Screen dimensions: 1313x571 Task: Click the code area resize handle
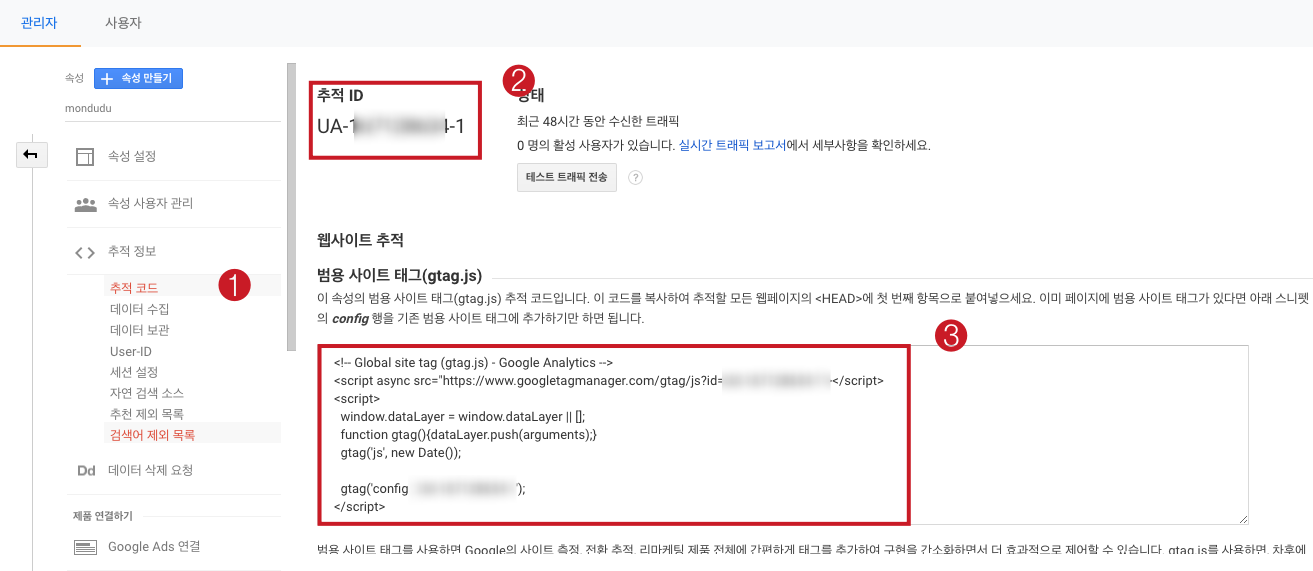1243,519
